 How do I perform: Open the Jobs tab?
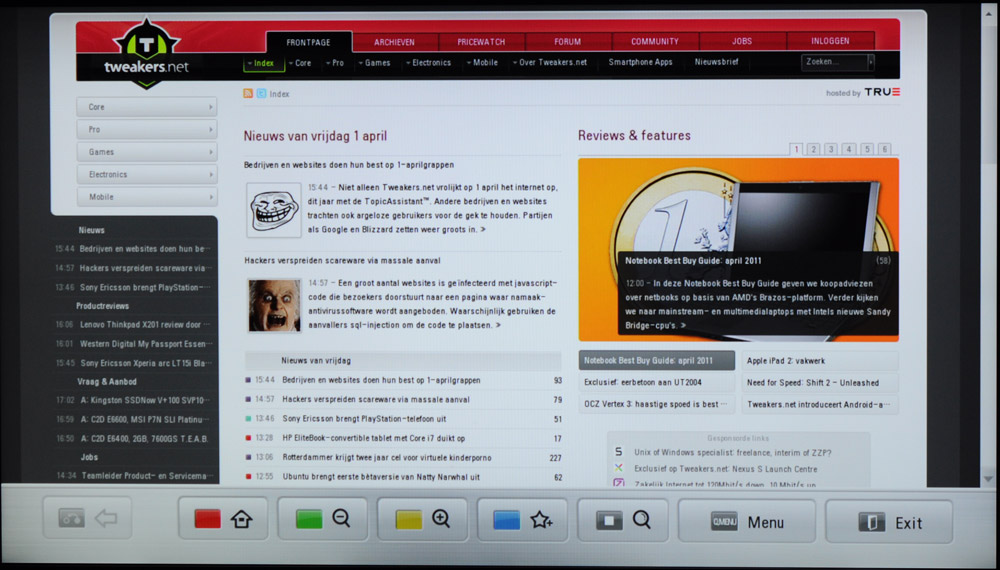coord(742,41)
